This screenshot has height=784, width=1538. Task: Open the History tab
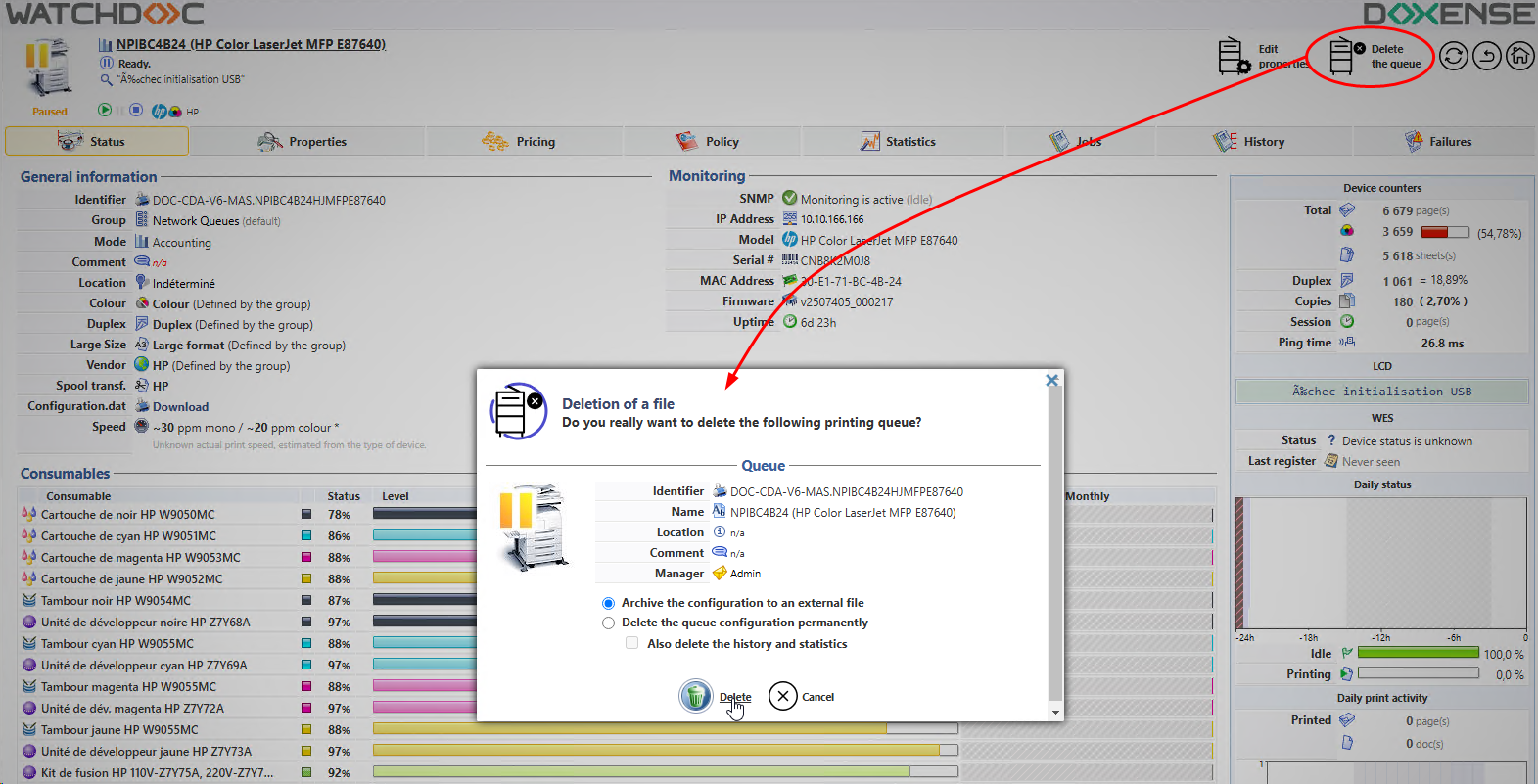pos(1253,141)
